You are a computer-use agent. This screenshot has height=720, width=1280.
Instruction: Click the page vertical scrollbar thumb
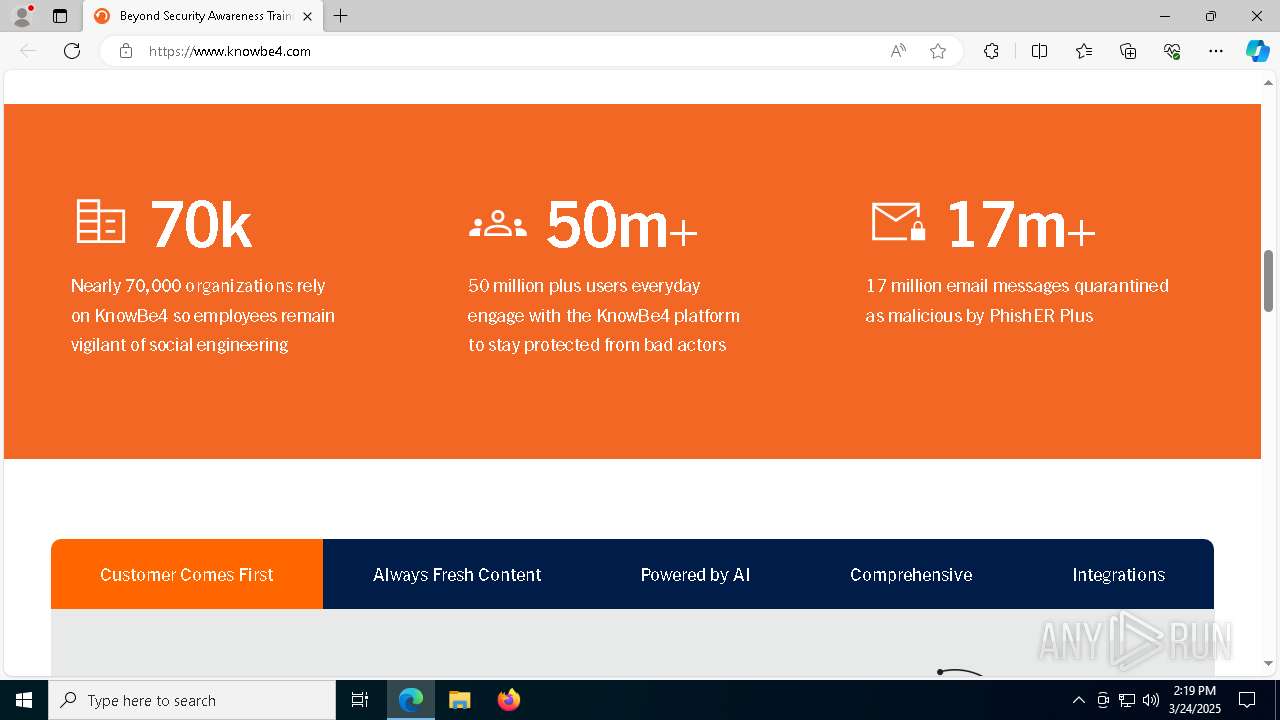coord(1268,281)
